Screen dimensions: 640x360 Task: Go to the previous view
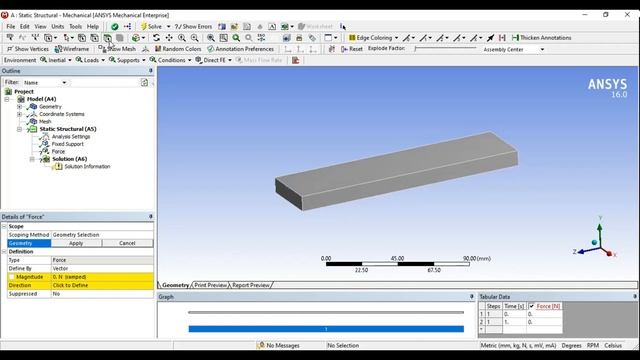236,38
